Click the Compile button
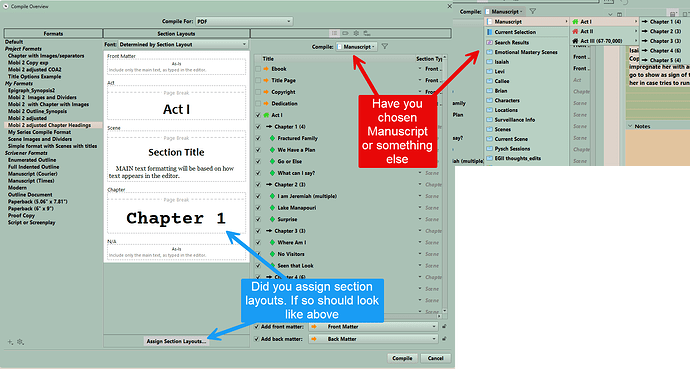The image size is (690, 369). tap(402, 358)
